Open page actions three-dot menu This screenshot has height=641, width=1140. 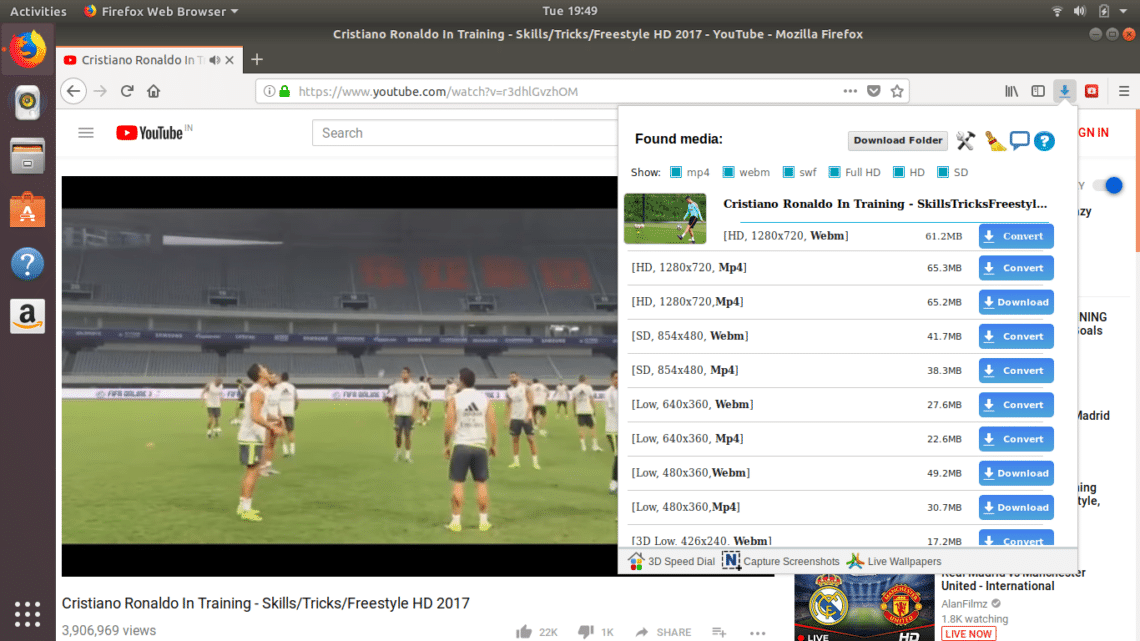click(850, 91)
